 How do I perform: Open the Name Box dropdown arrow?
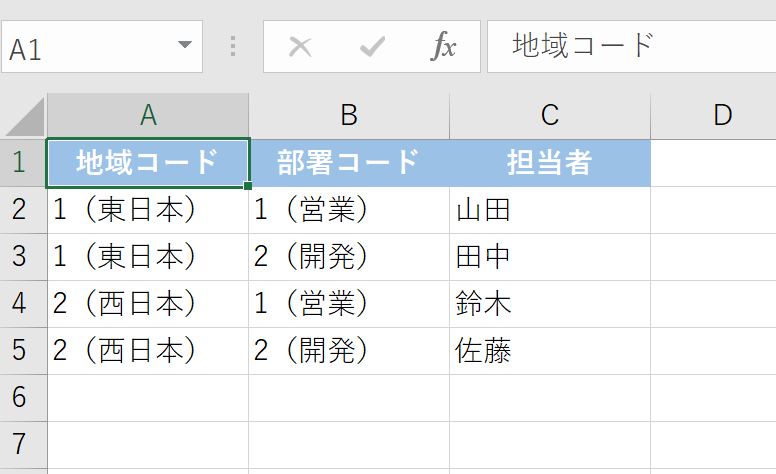(184, 46)
